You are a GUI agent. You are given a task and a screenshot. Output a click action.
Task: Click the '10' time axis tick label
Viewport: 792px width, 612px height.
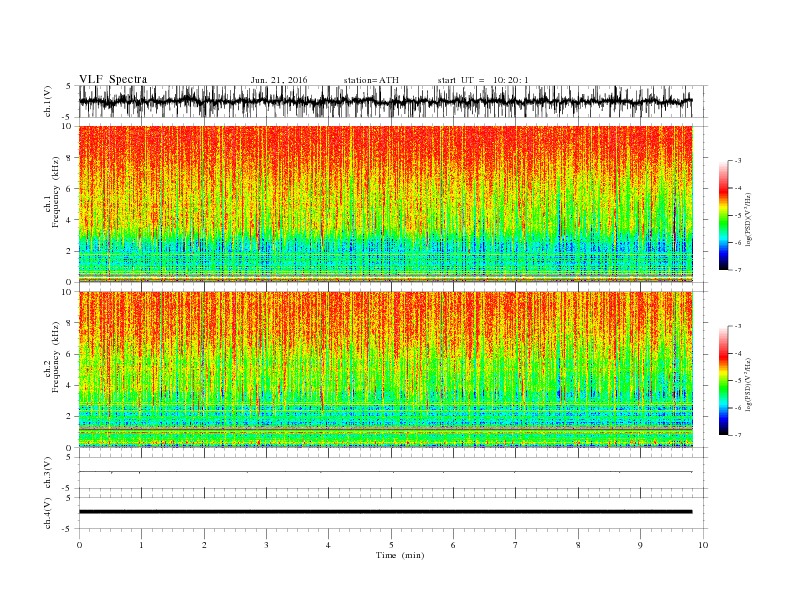703,545
